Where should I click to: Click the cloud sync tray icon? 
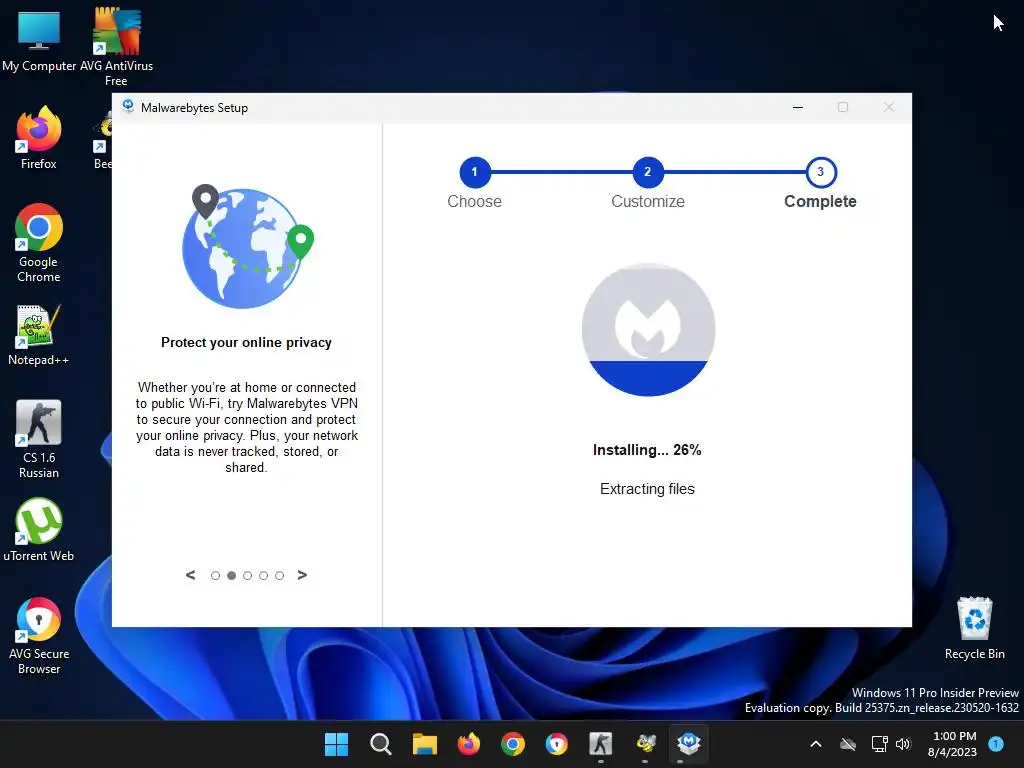click(848, 744)
